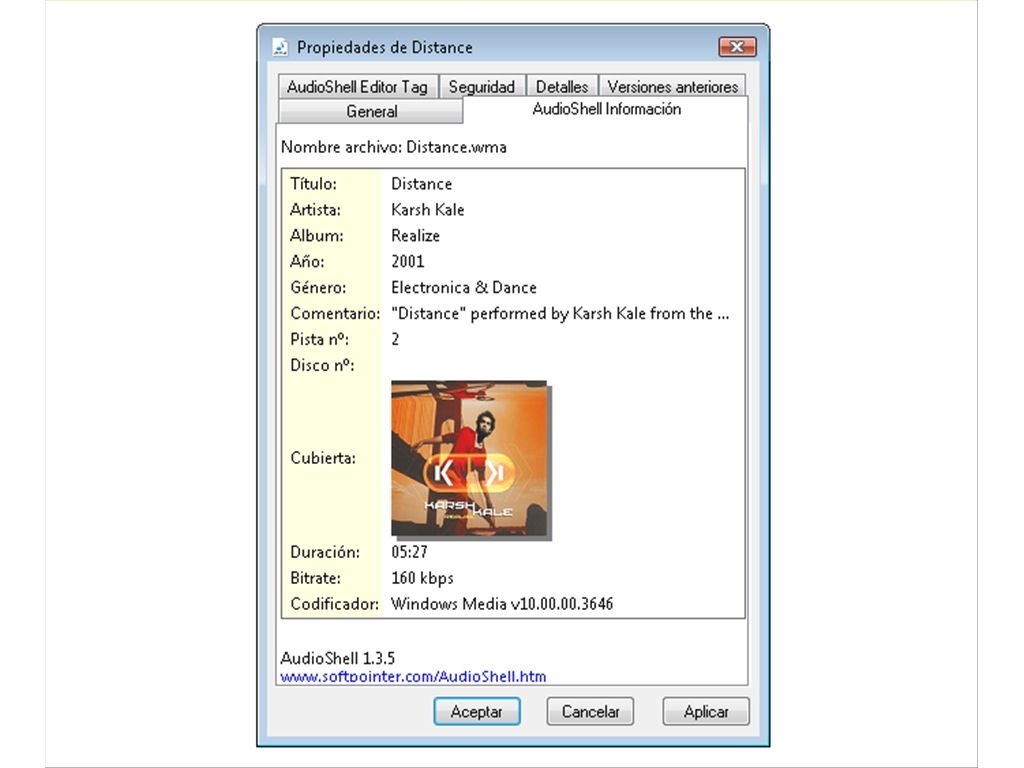Click the Karsh Kale album cover thumbnail
The image size is (1024, 768).
(x=469, y=458)
